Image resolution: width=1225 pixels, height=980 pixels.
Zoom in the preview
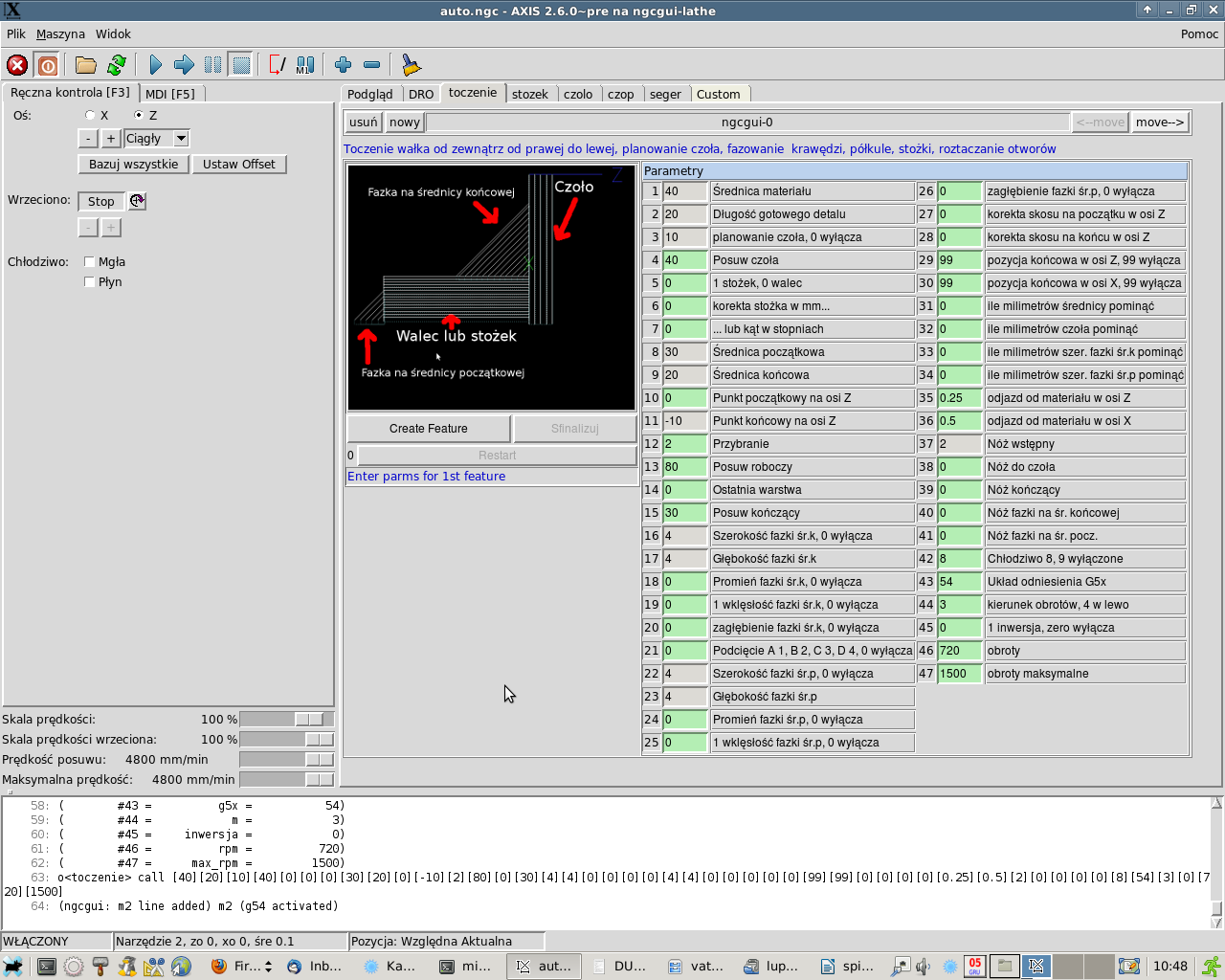(343, 65)
